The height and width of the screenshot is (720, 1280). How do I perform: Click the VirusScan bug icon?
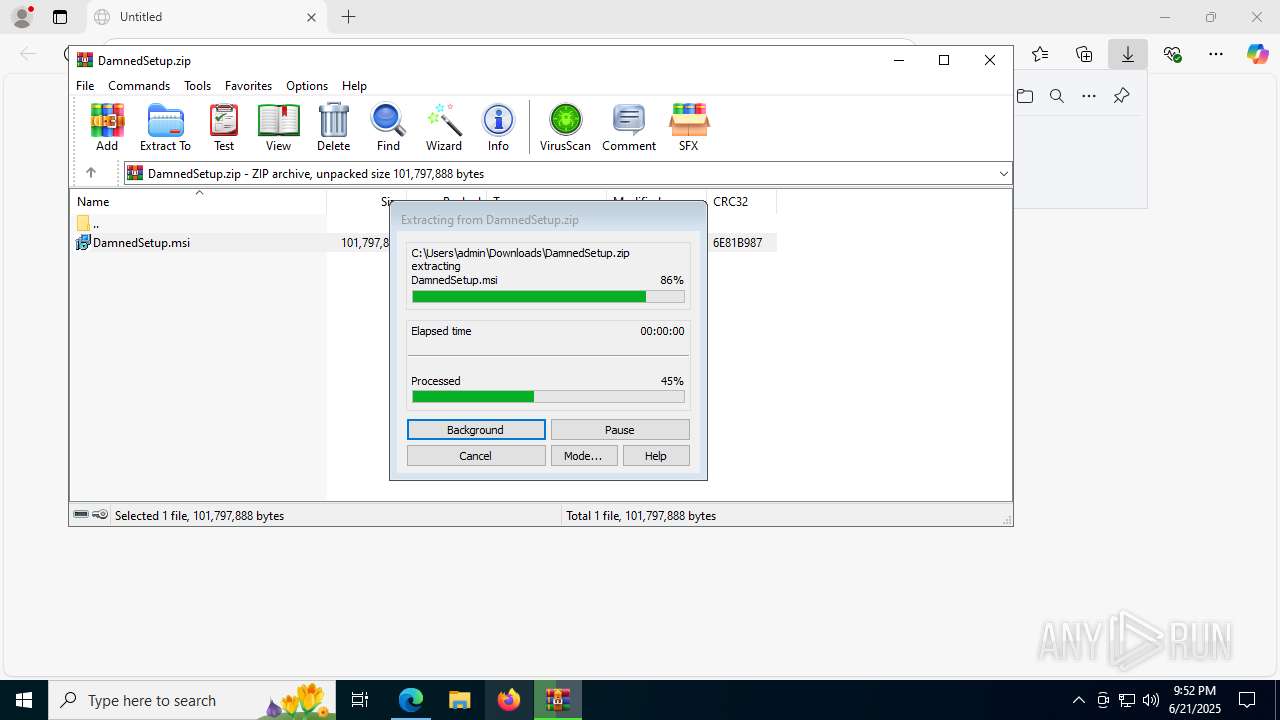pos(565,127)
